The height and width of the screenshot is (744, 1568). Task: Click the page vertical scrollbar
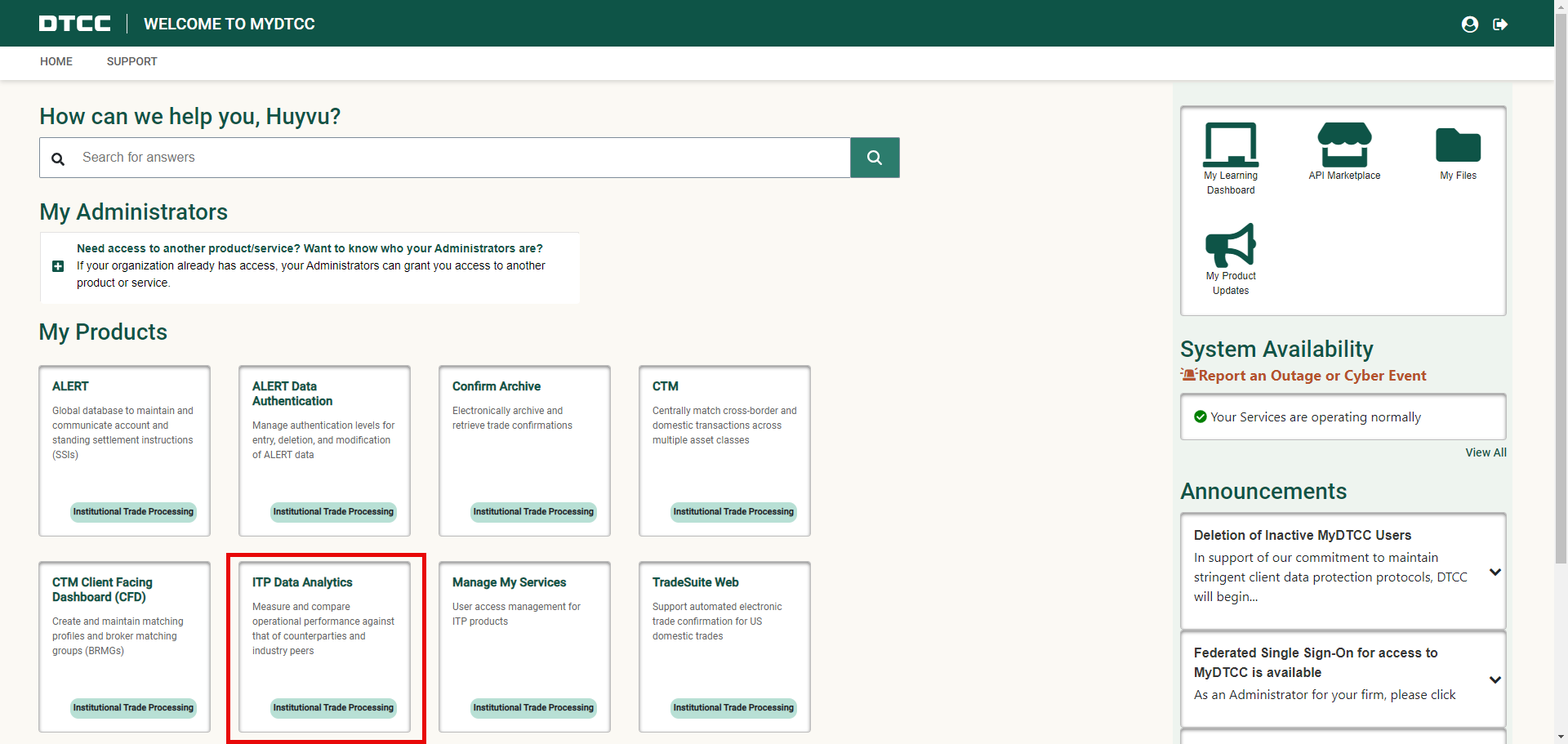1561,327
